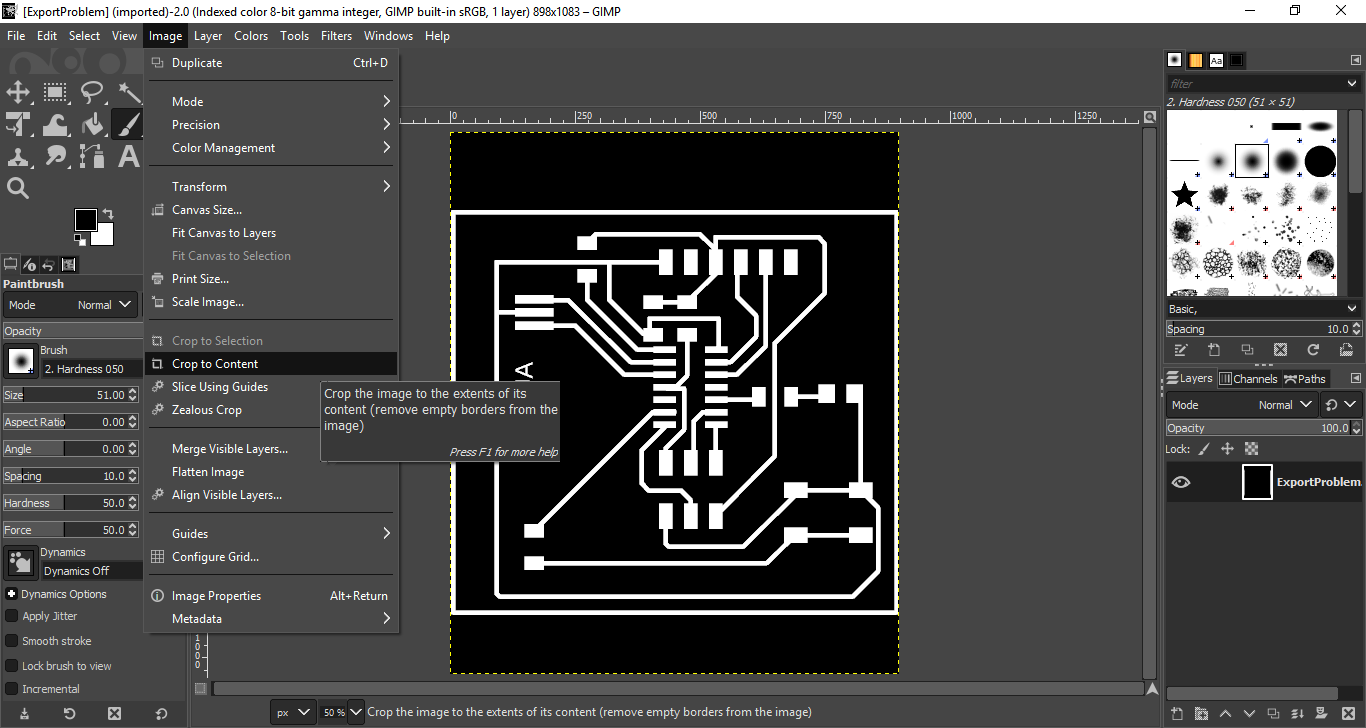
Task: Choose the Smudge tool
Action: [x=55, y=157]
